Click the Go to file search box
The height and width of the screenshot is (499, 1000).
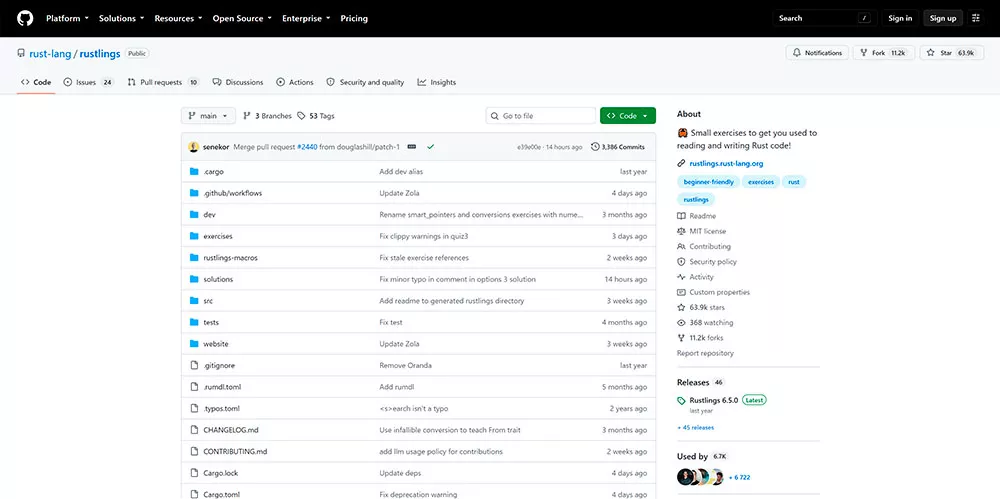[541, 116]
